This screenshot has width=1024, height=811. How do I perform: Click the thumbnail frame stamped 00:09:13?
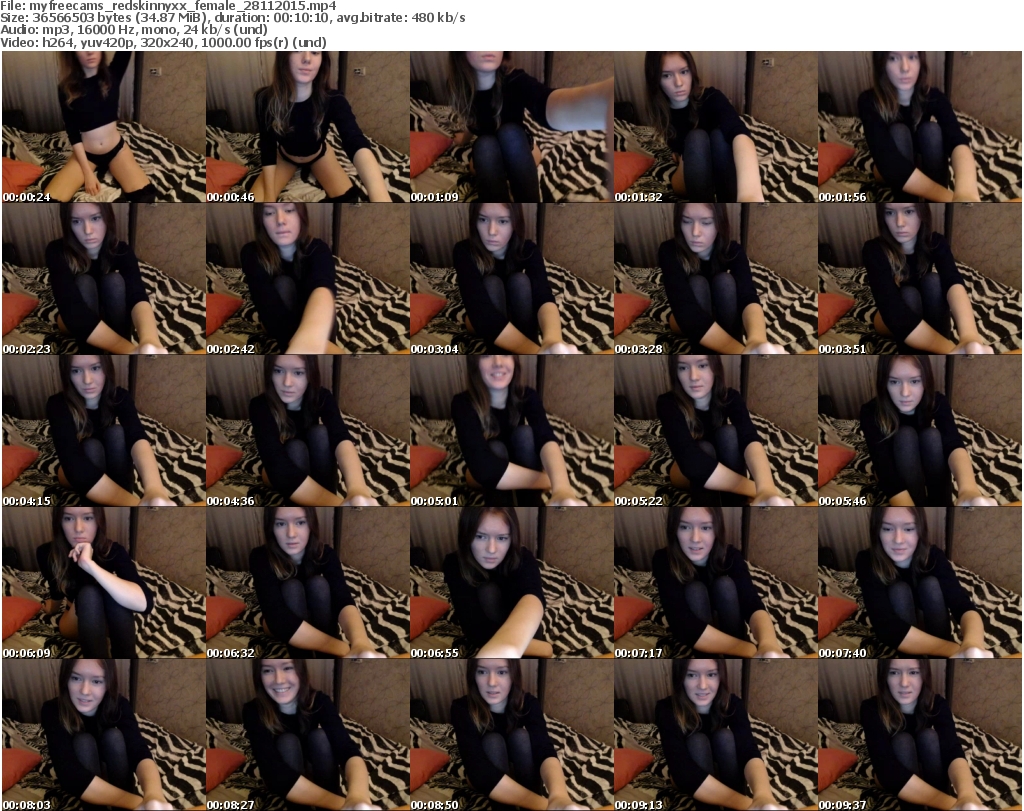716,735
